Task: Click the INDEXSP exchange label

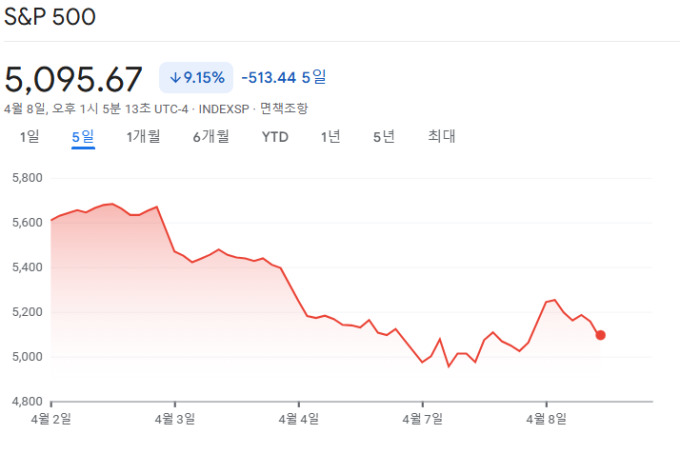Action: click(226, 108)
